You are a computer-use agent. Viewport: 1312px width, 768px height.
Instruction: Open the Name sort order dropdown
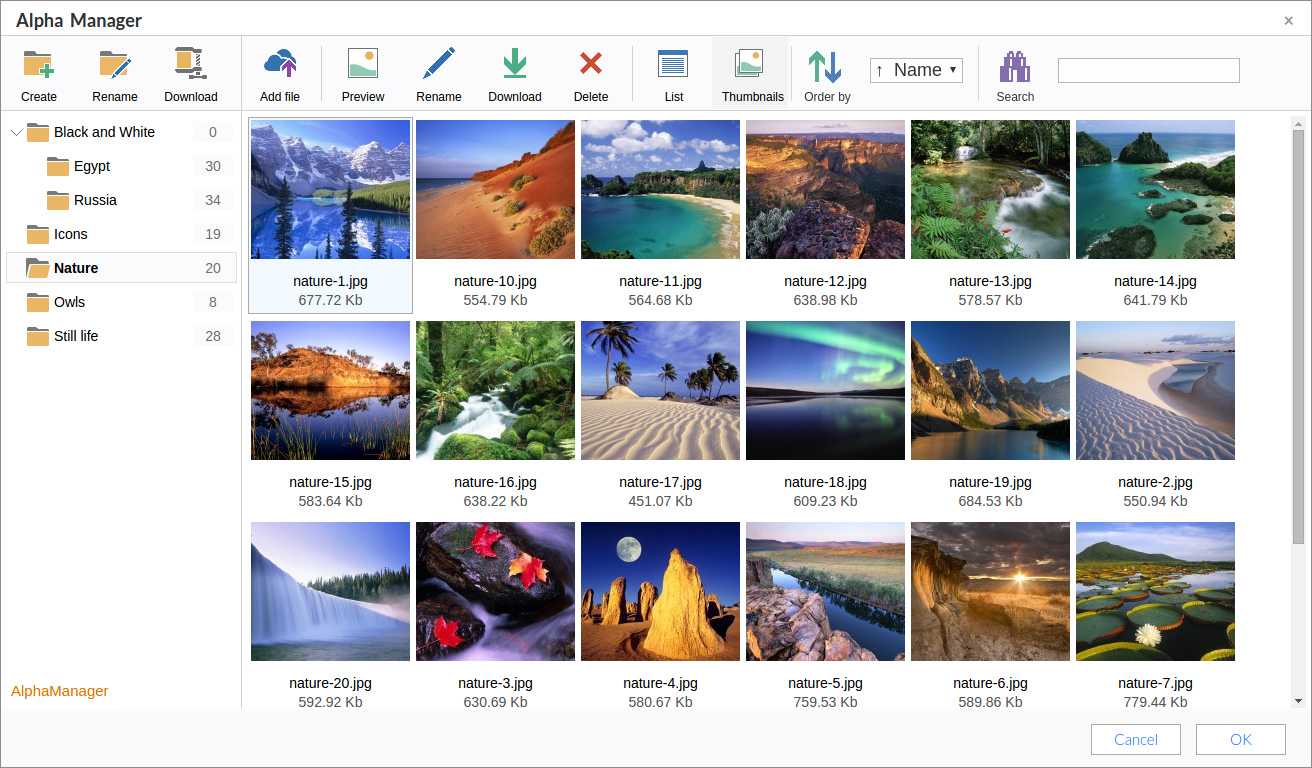click(916, 70)
